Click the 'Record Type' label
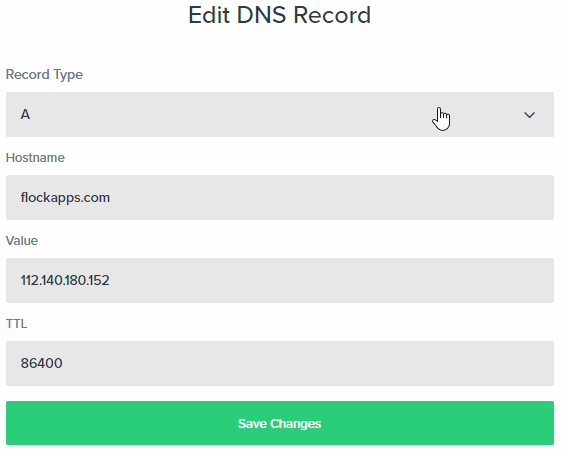This screenshot has width=562, height=454. click(44, 75)
